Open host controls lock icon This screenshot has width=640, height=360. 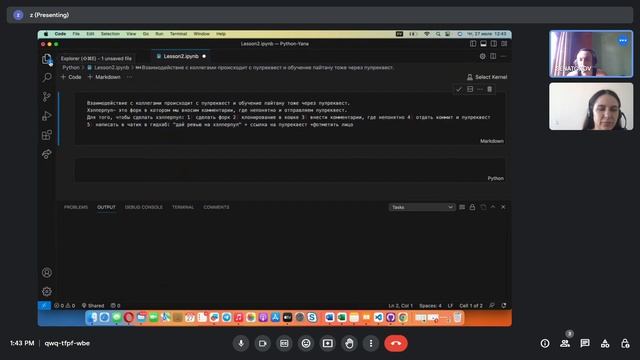coord(625,344)
